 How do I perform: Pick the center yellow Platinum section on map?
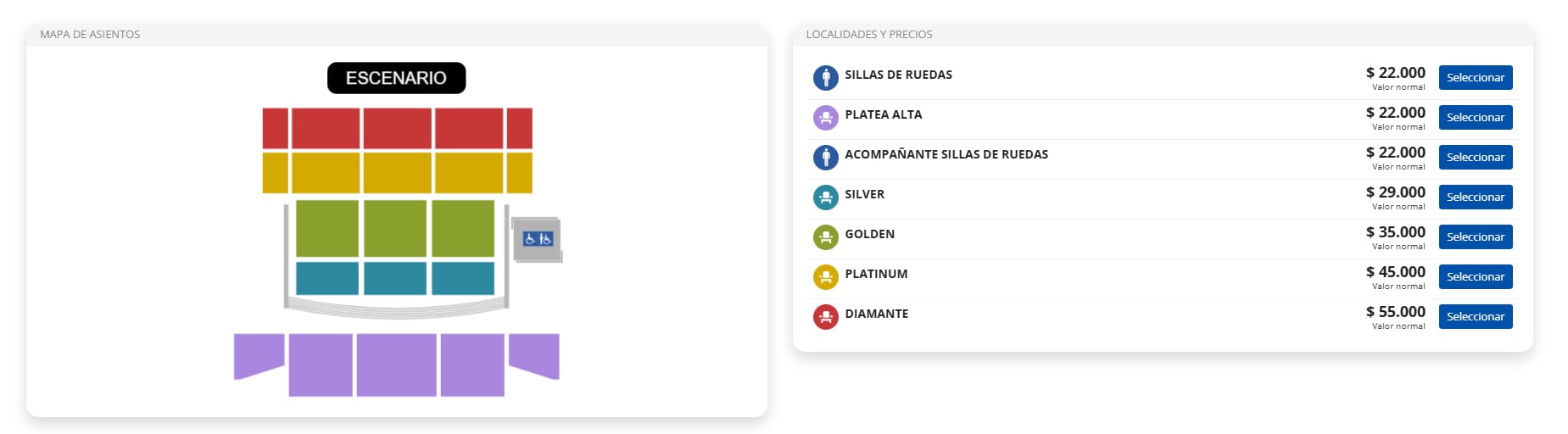click(x=397, y=173)
